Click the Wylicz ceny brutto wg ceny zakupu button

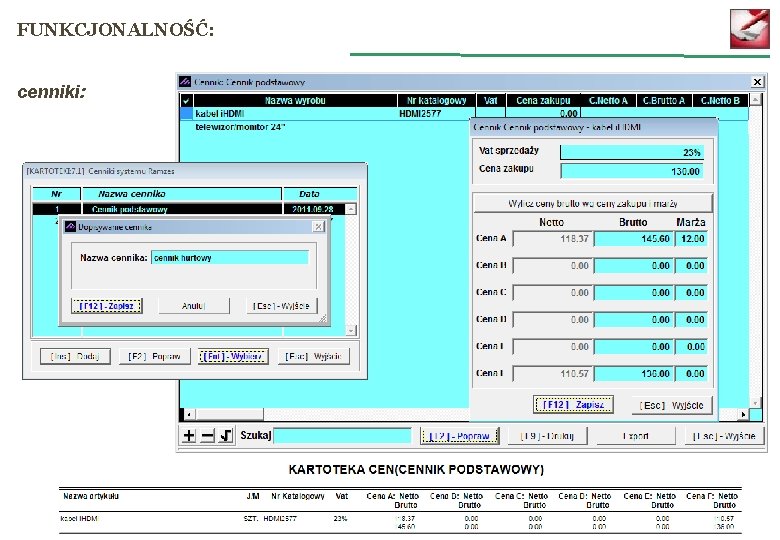(592, 203)
